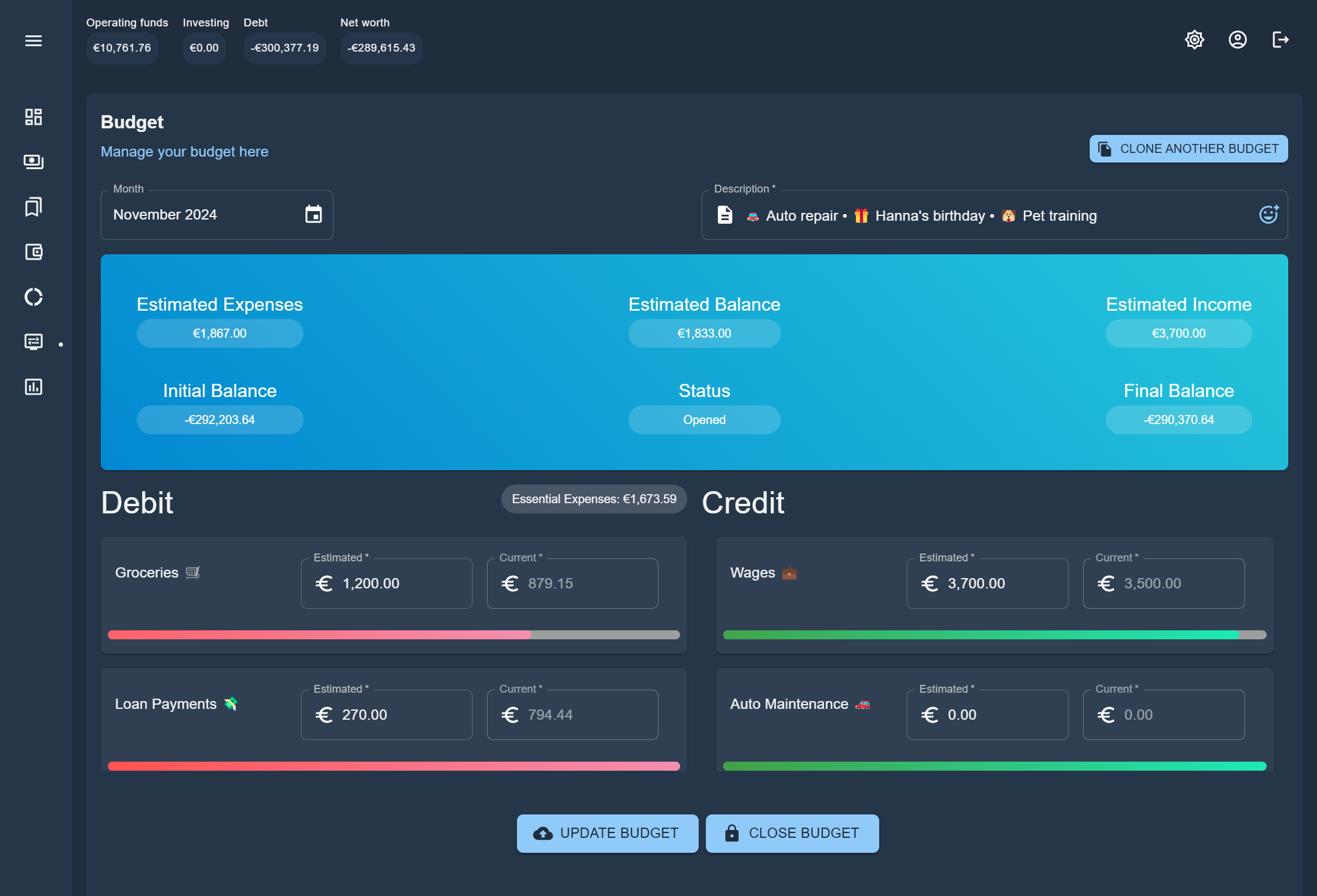
Task: Focus the Wages Estimated amount field
Action: pyautogui.click(x=996, y=584)
